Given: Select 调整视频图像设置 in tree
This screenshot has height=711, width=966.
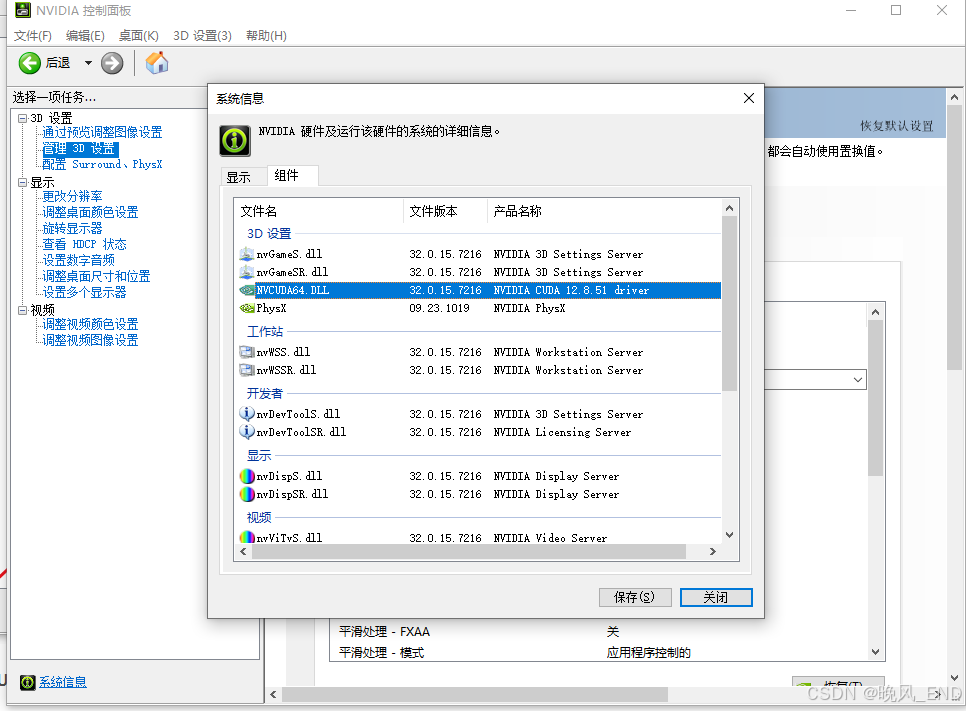Looking at the screenshot, I should tap(90, 341).
